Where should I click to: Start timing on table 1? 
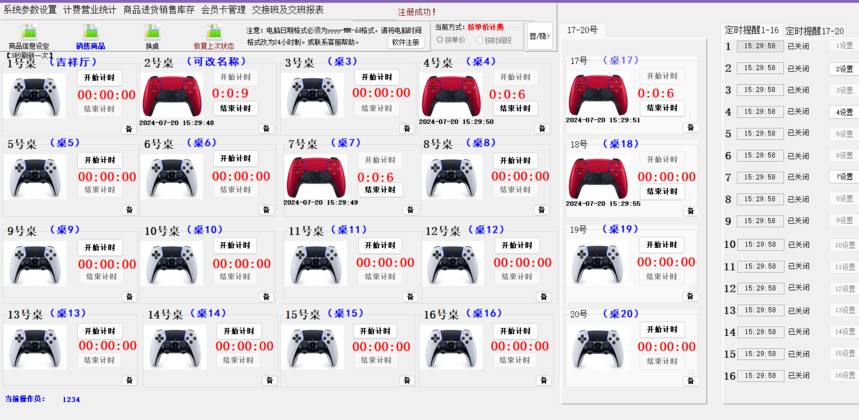(99, 78)
